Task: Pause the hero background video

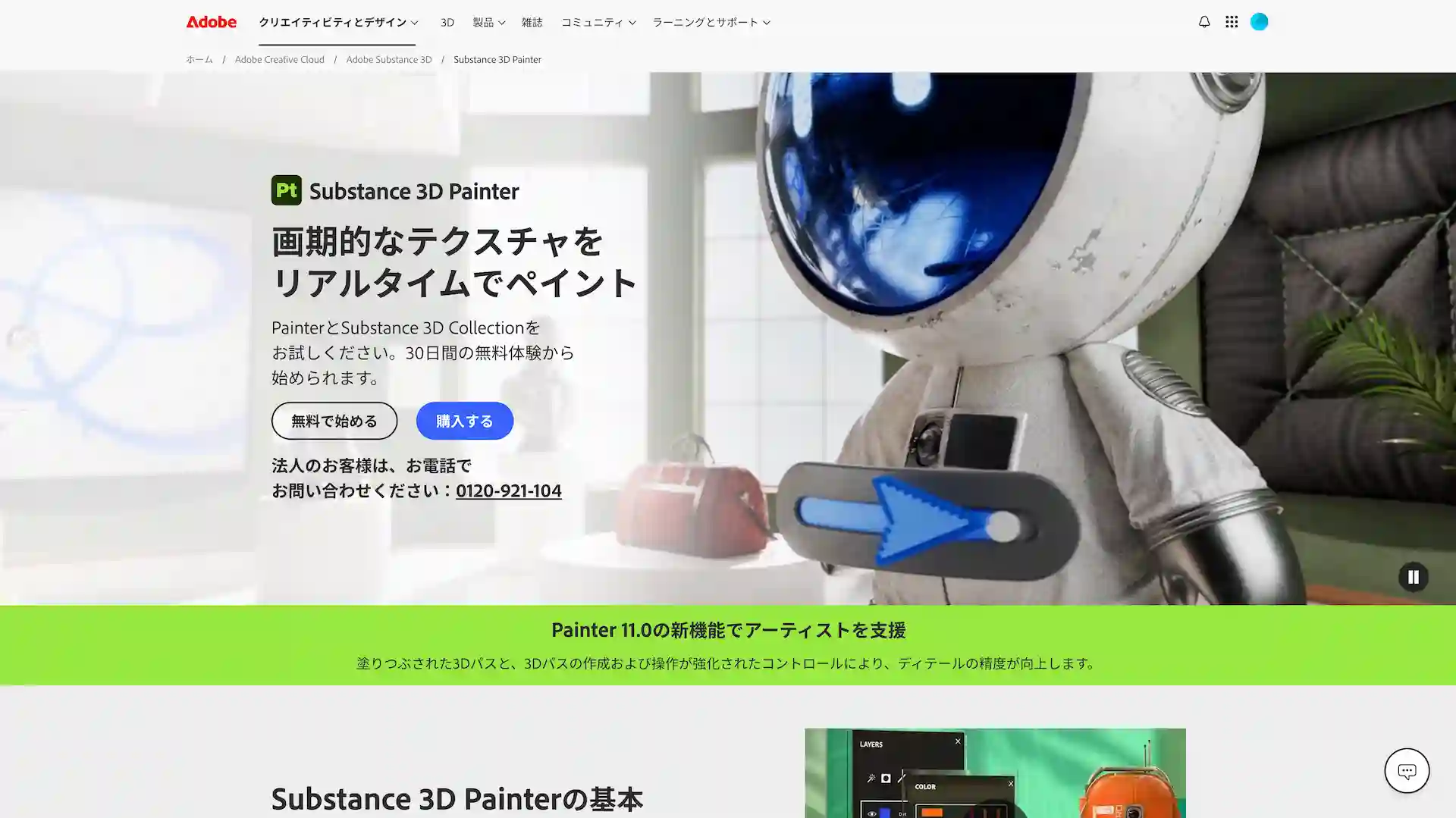Action: tap(1413, 577)
